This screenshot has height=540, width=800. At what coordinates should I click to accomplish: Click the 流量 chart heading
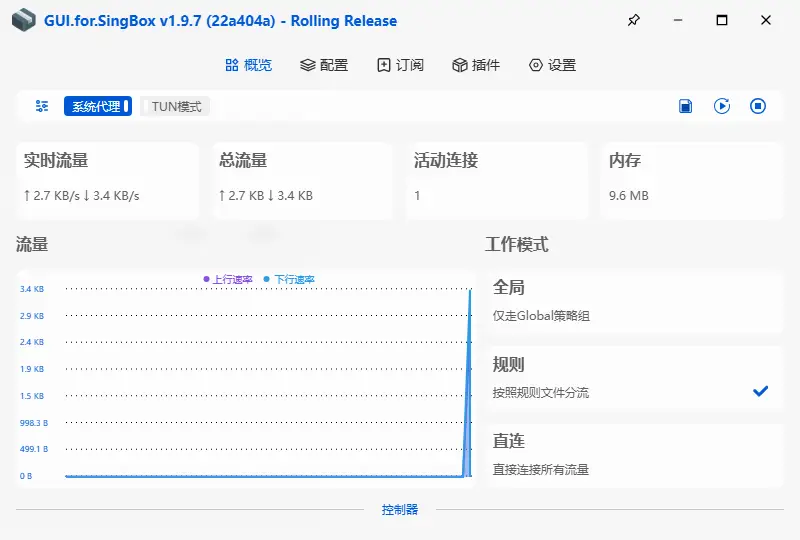point(32,244)
